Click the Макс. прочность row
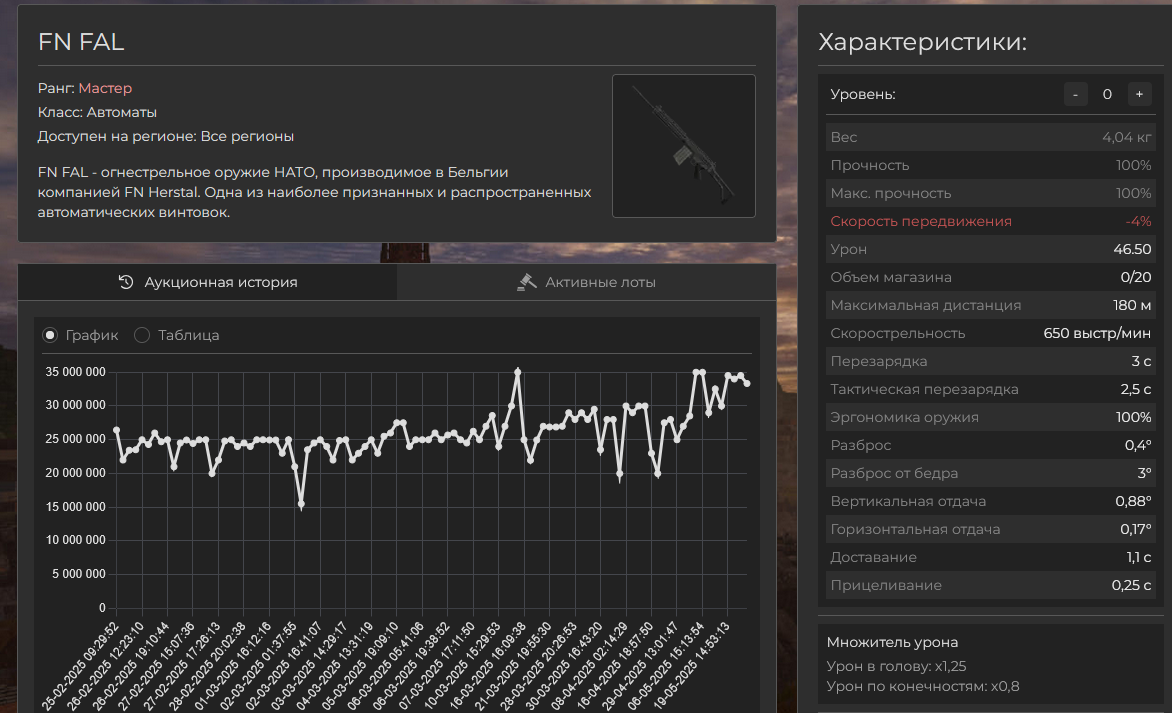This screenshot has width=1172, height=713. (990, 193)
